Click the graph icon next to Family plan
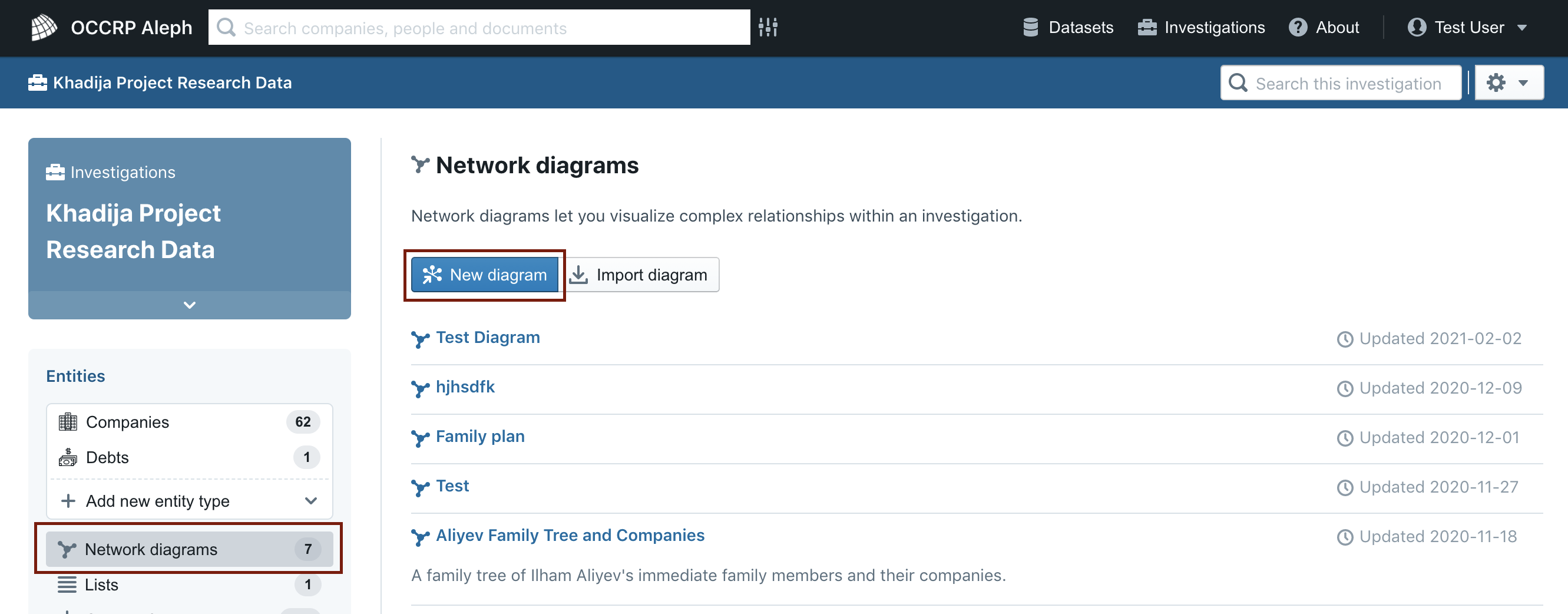 420,437
